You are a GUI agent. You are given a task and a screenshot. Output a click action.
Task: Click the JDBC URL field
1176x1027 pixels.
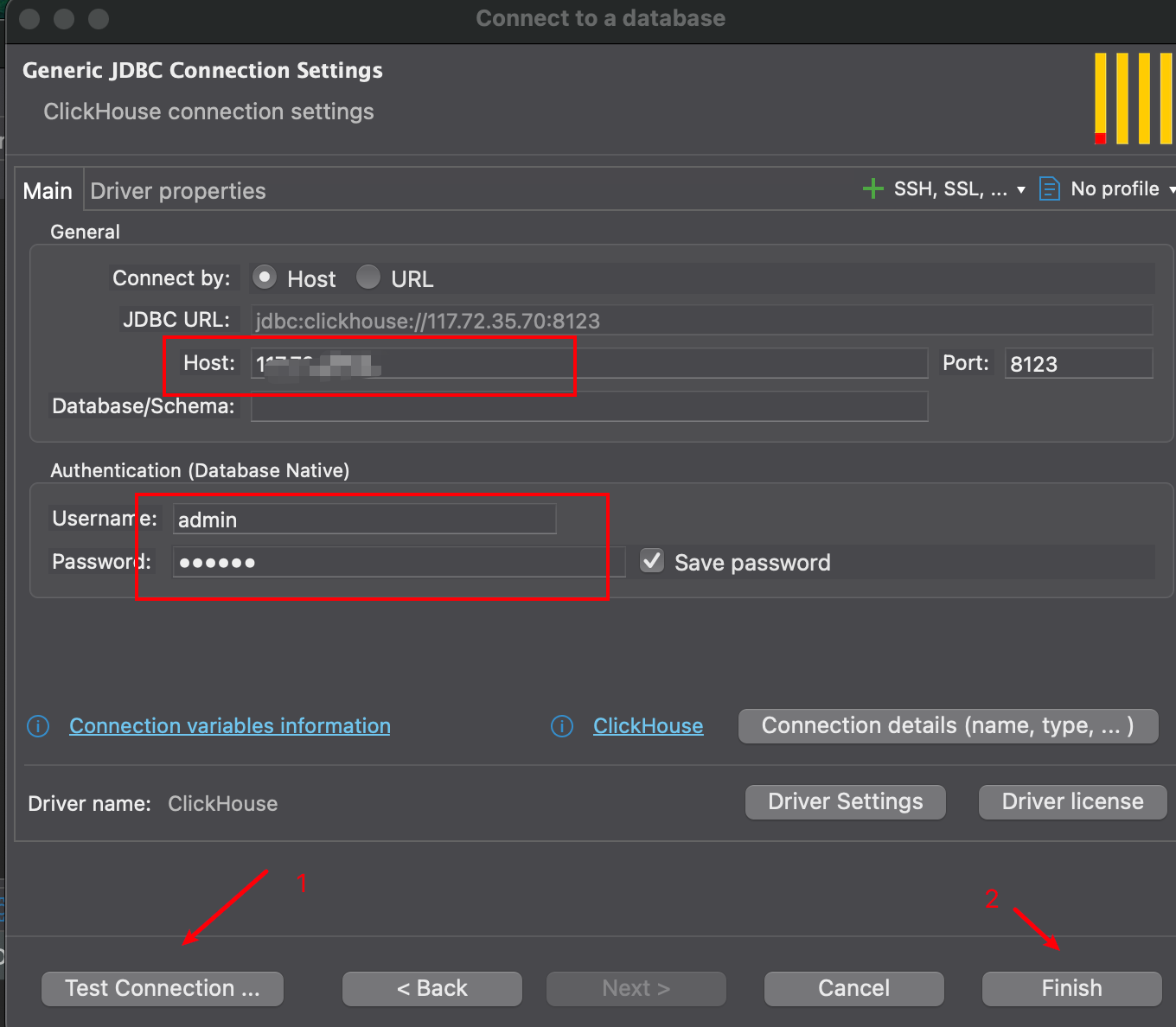click(x=701, y=320)
